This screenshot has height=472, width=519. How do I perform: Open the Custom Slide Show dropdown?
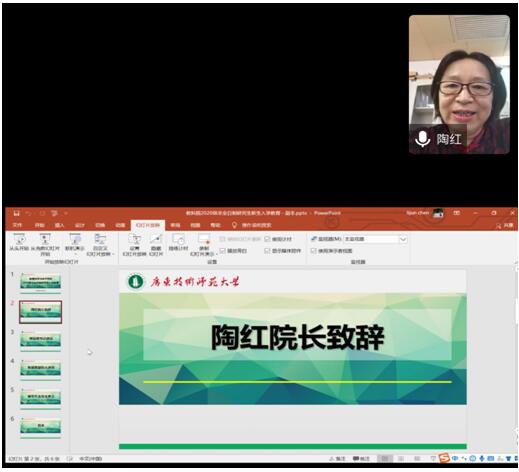[100, 245]
